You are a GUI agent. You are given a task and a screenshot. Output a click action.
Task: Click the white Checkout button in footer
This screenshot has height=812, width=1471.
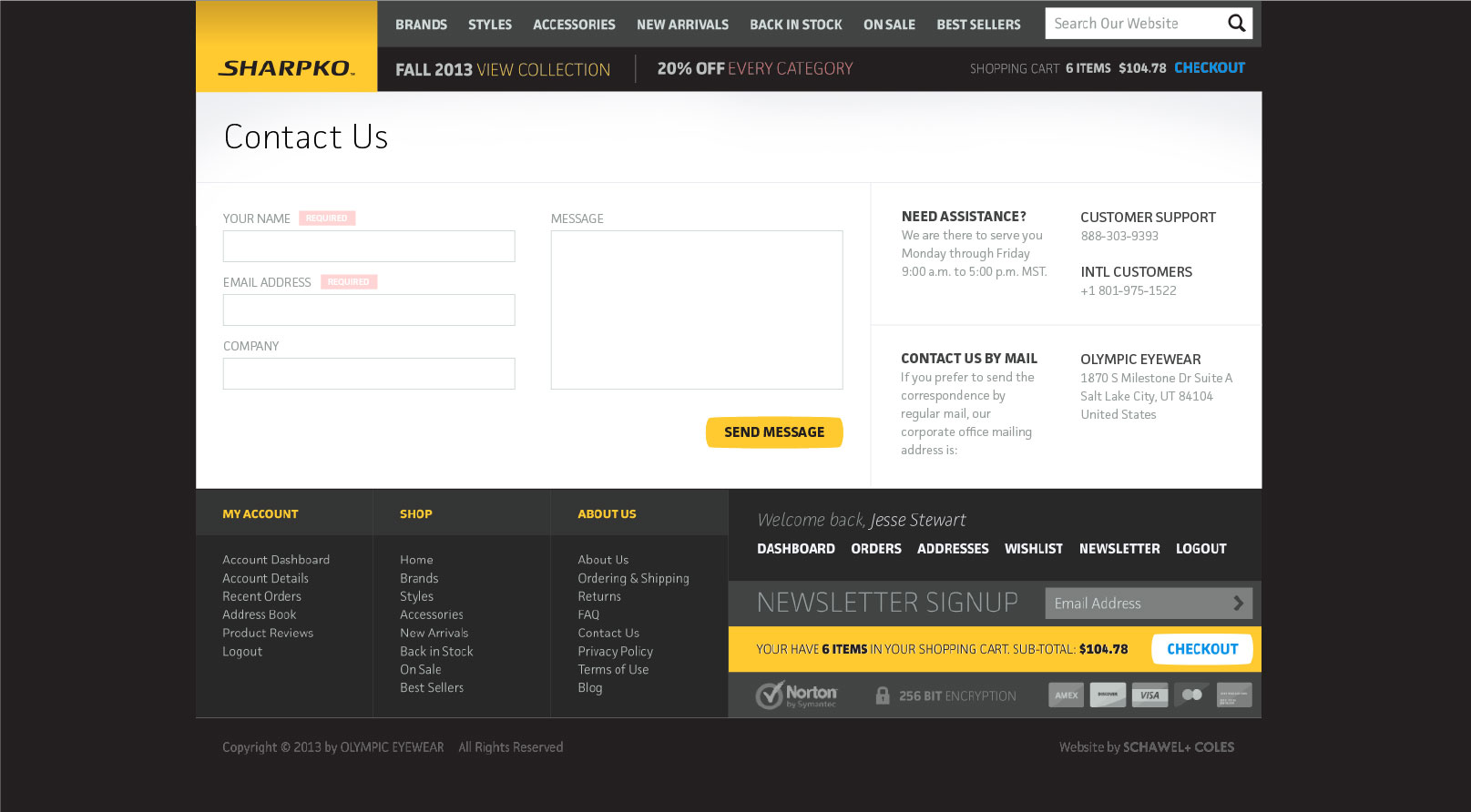[1202, 649]
